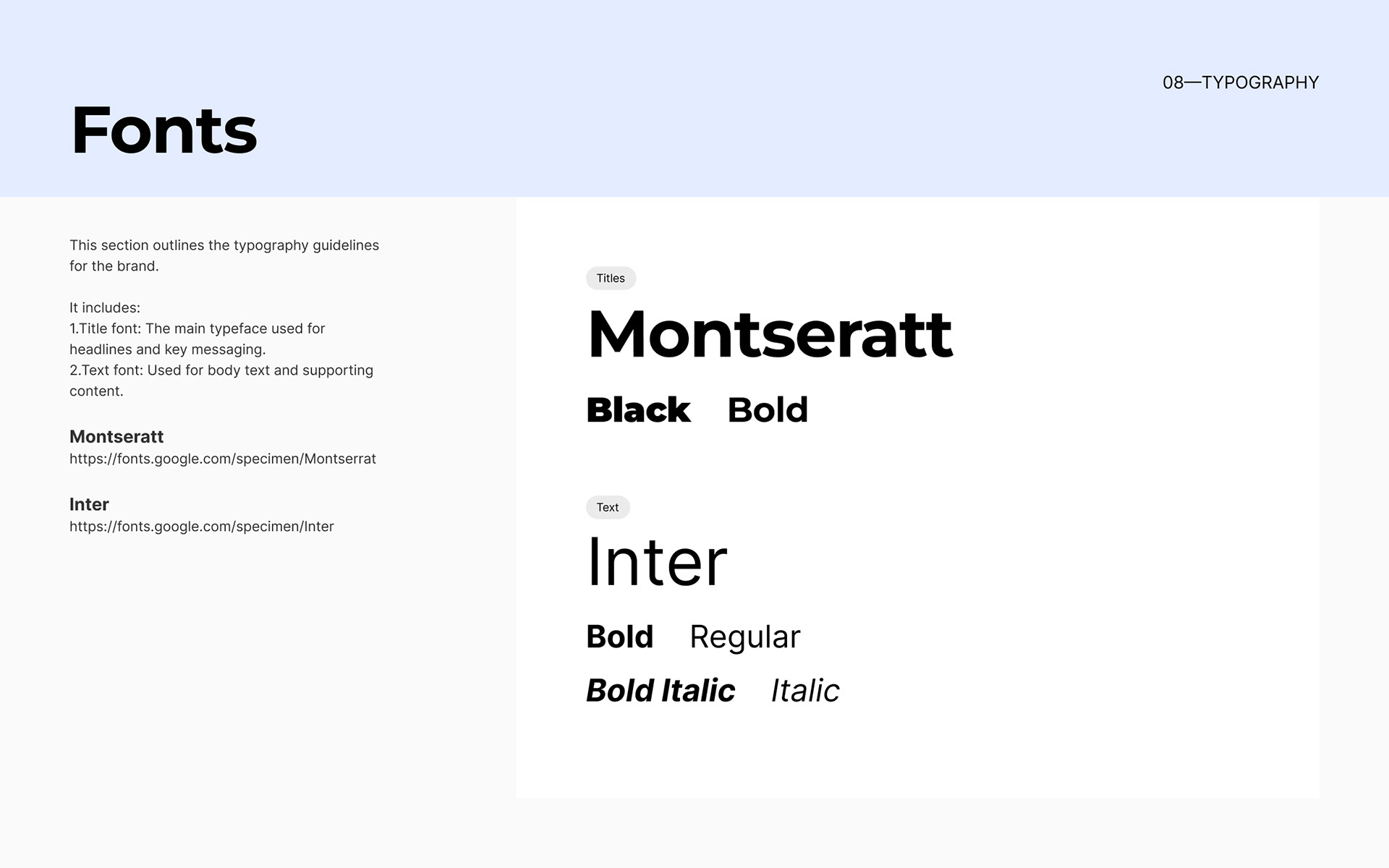Select the Regular weight sample
Image resolution: width=1389 pixels, height=868 pixels.
(x=744, y=637)
